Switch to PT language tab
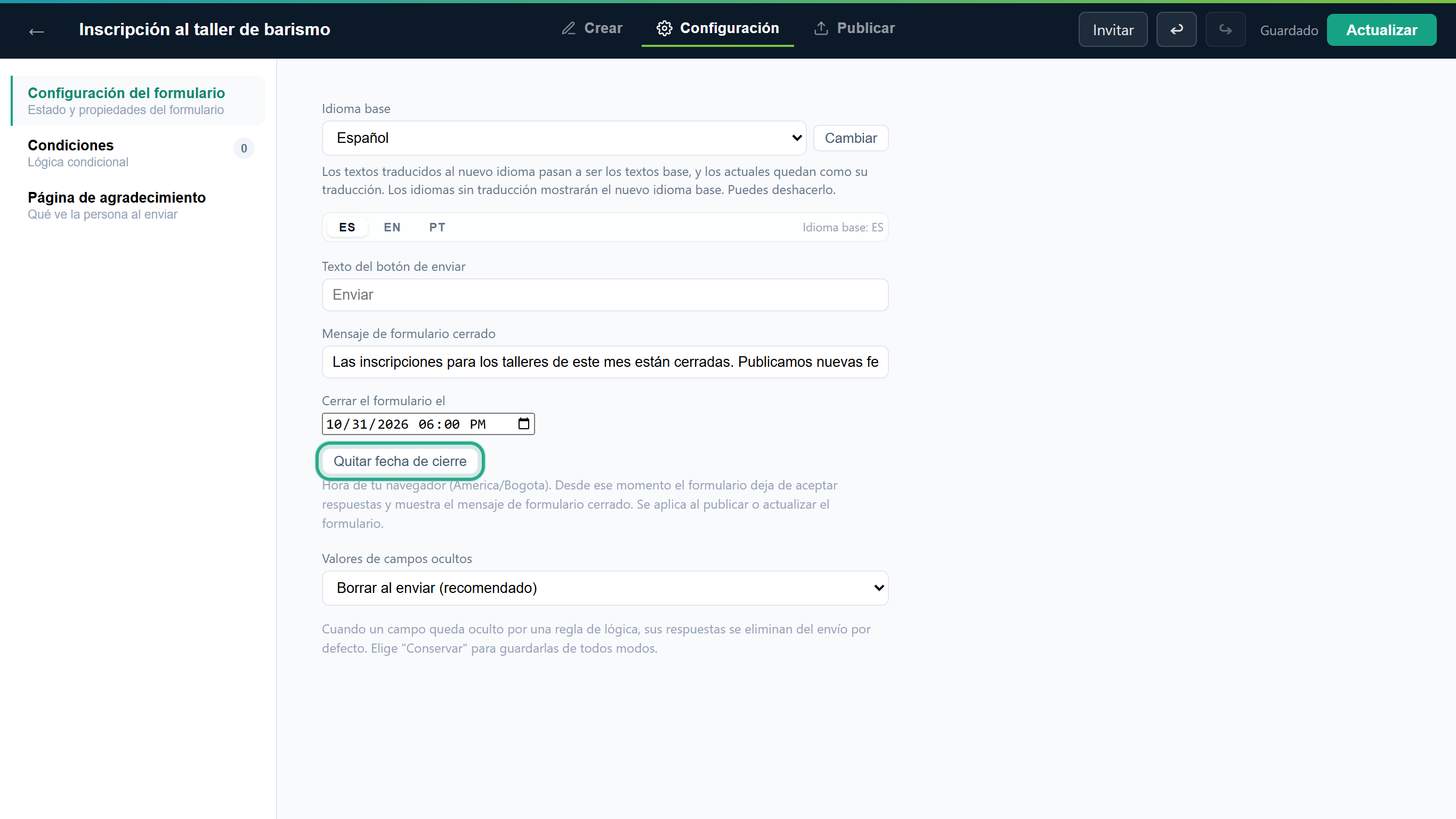 tap(437, 227)
